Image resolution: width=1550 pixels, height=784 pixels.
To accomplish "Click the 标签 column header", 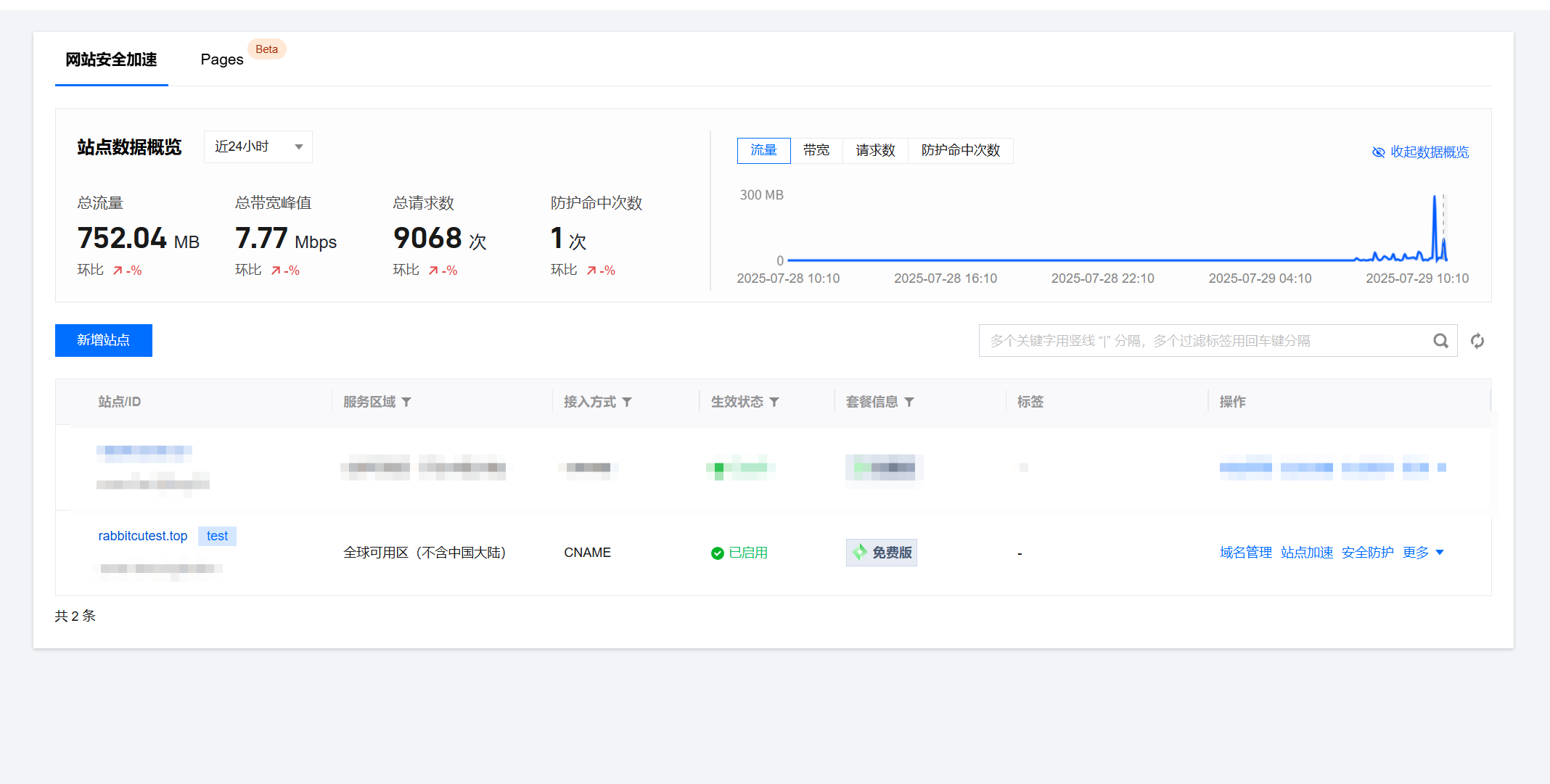I will coord(1030,402).
